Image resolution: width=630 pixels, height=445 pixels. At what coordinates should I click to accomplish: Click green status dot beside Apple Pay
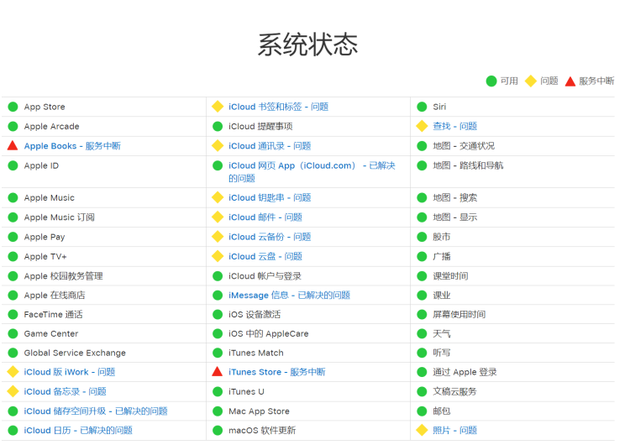tap(13, 237)
